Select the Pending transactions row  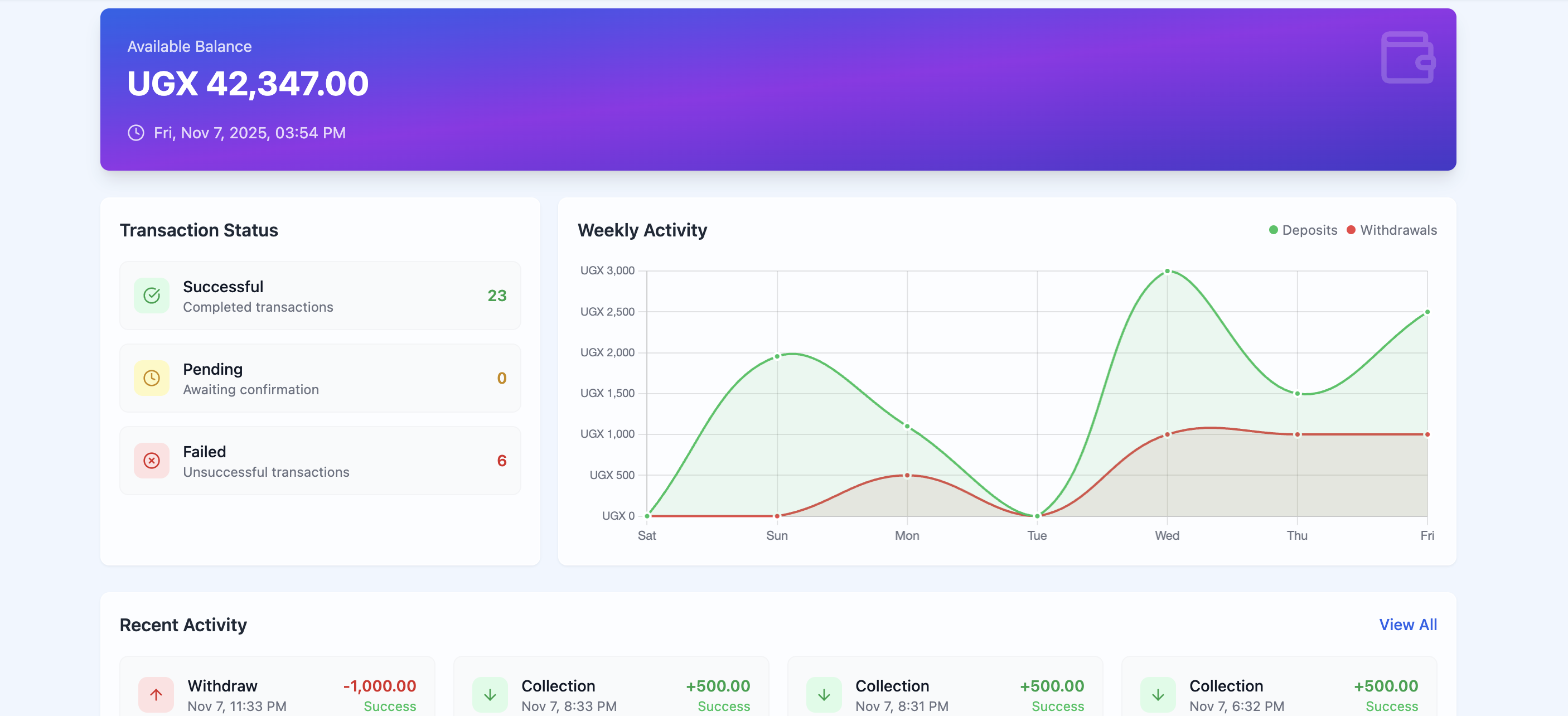point(320,378)
